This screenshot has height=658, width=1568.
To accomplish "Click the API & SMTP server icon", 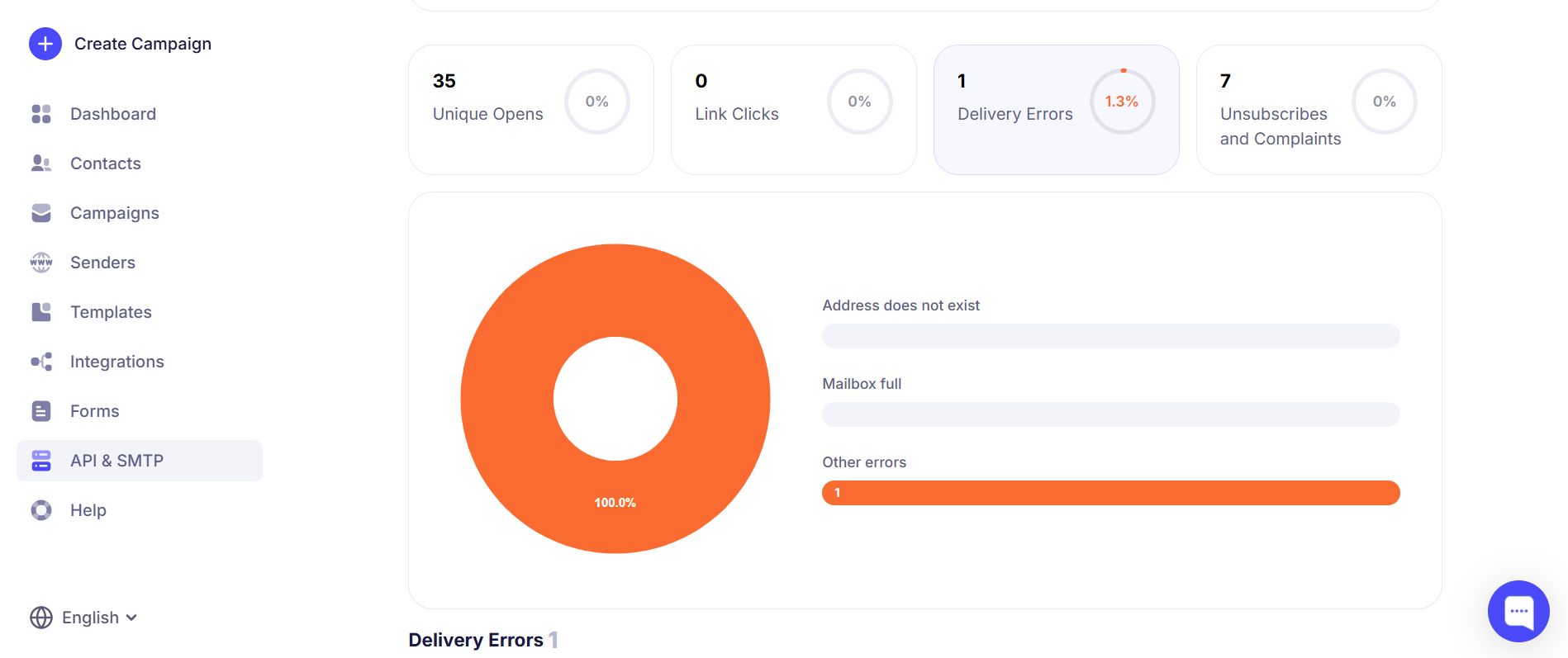I will [41, 461].
